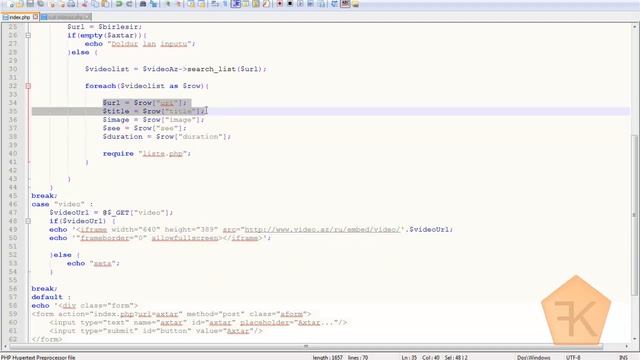This screenshot has width=640, height=360.
Task: Click the Stop recording square icon
Action: tap(290, 4)
